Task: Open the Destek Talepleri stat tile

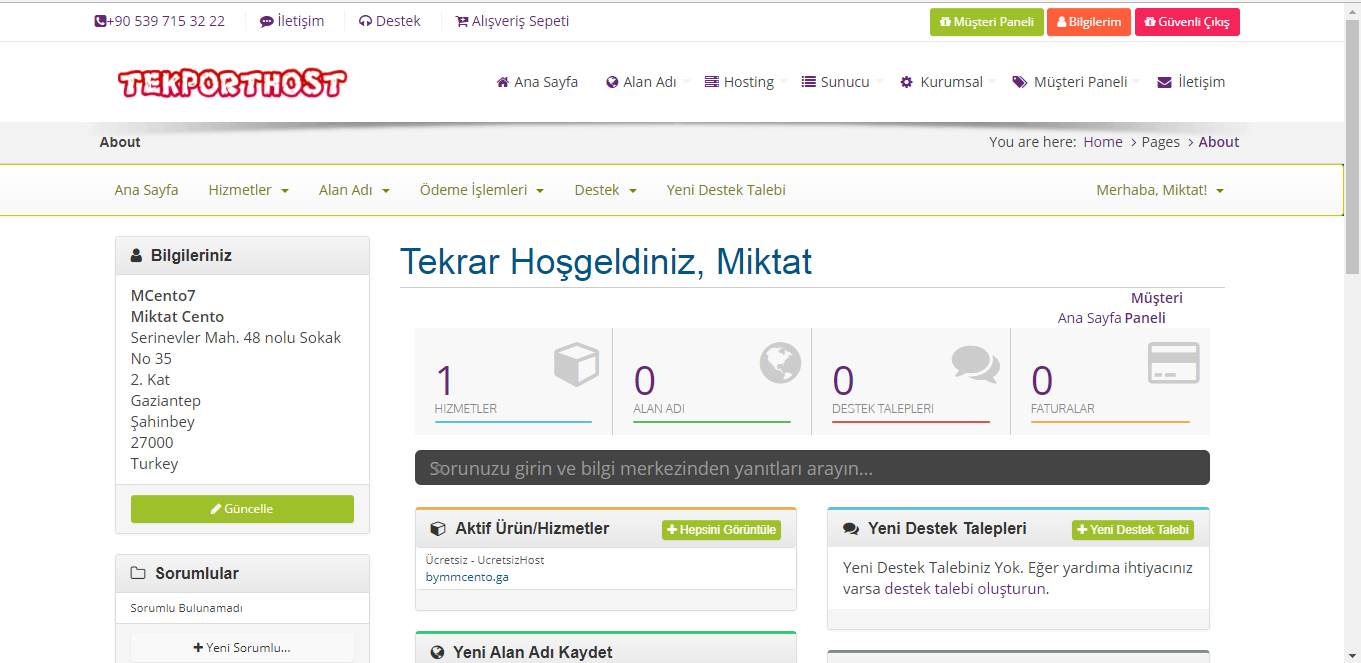Action: click(x=911, y=382)
